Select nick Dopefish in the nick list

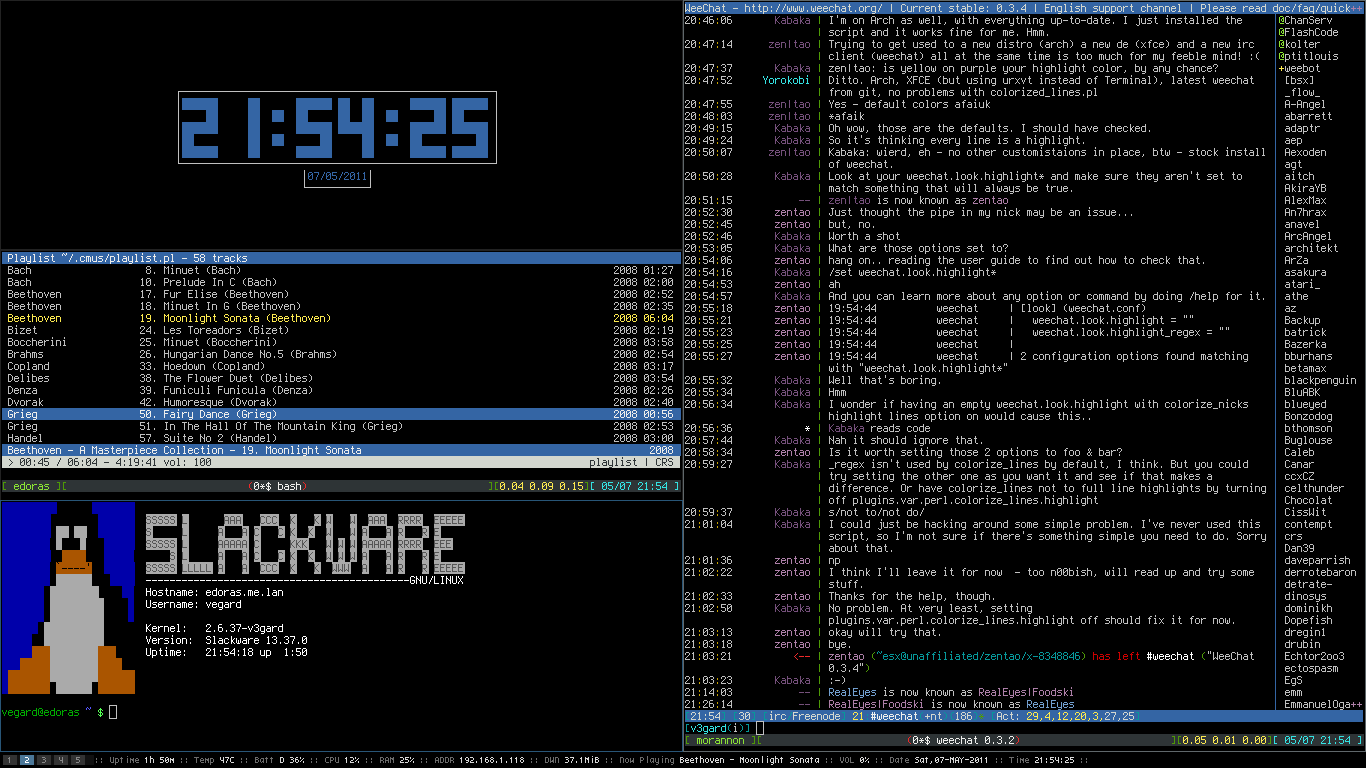(x=1308, y=620)
